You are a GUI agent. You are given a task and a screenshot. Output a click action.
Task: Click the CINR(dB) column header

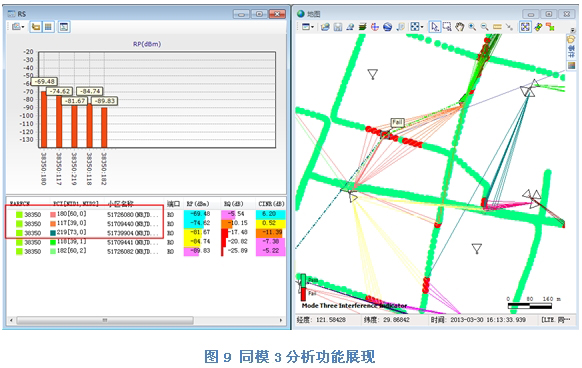tap(271, 204)
